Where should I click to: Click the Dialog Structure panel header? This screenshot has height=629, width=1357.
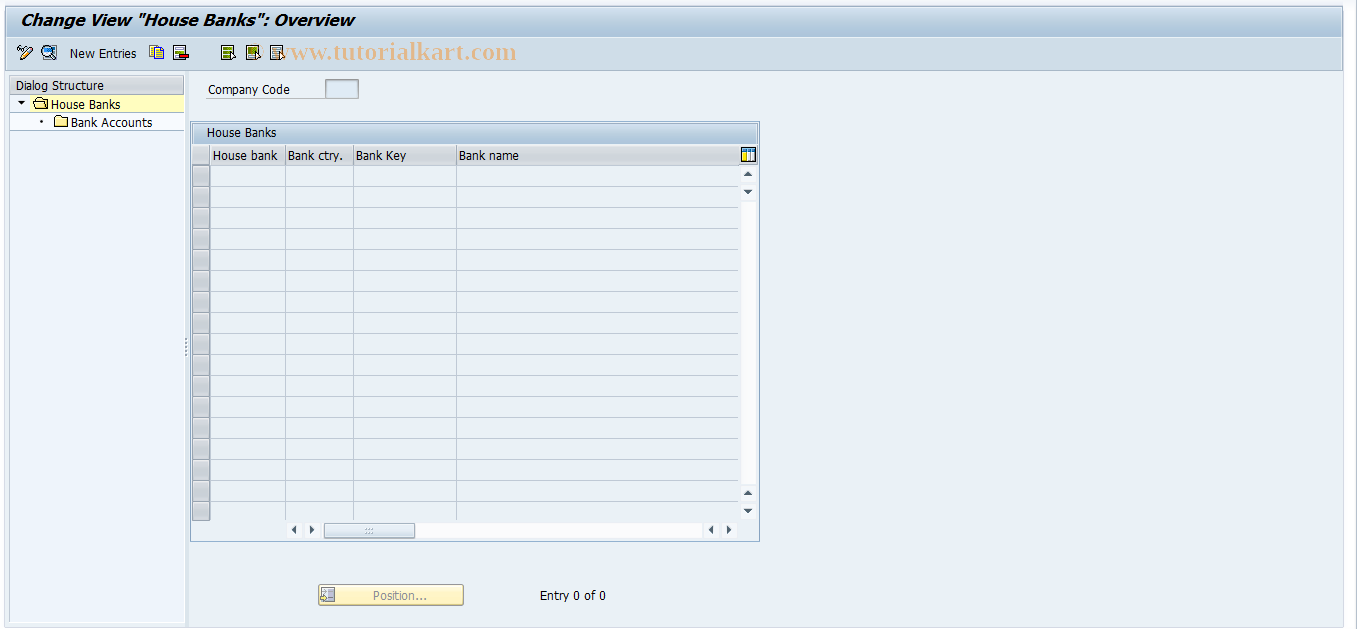(97, 85)
